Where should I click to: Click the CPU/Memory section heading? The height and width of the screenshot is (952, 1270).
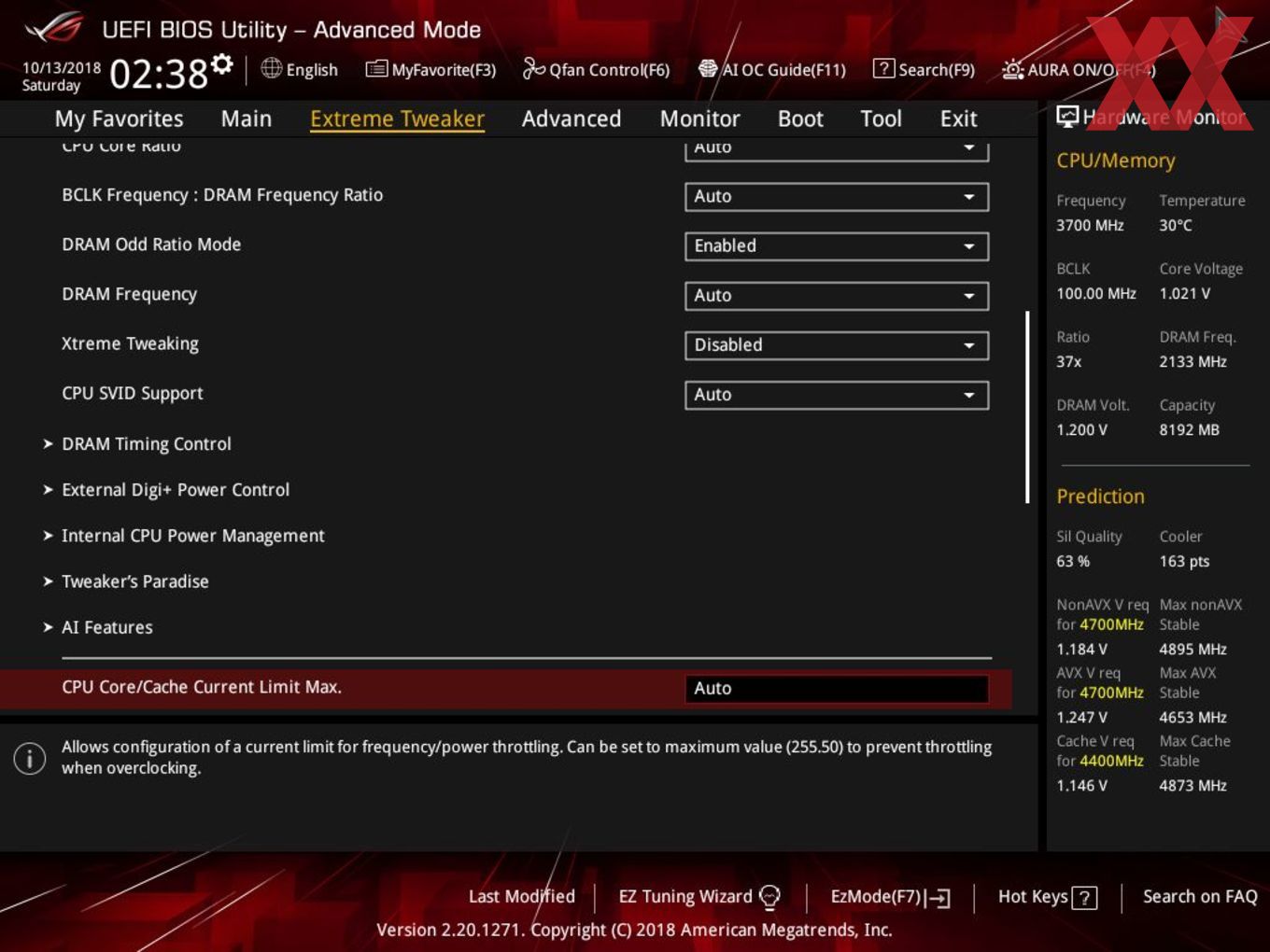pos(1115,161)
